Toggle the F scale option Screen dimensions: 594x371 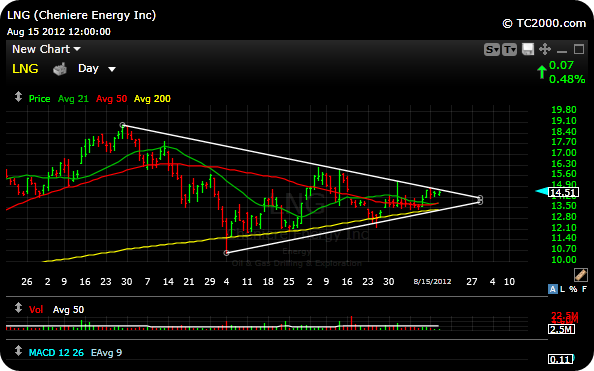[x=584, y=289]
